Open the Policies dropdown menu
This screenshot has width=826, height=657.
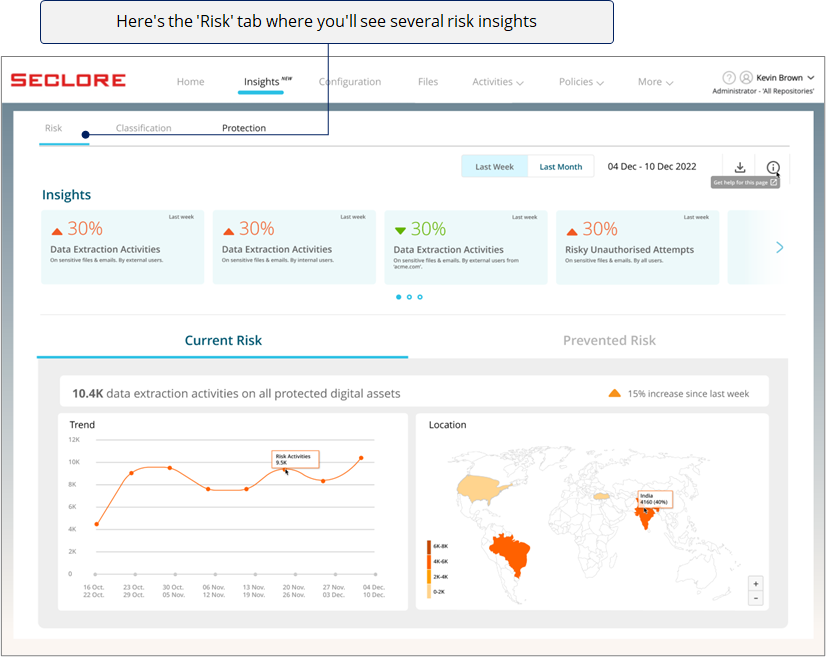coord(581,82)
